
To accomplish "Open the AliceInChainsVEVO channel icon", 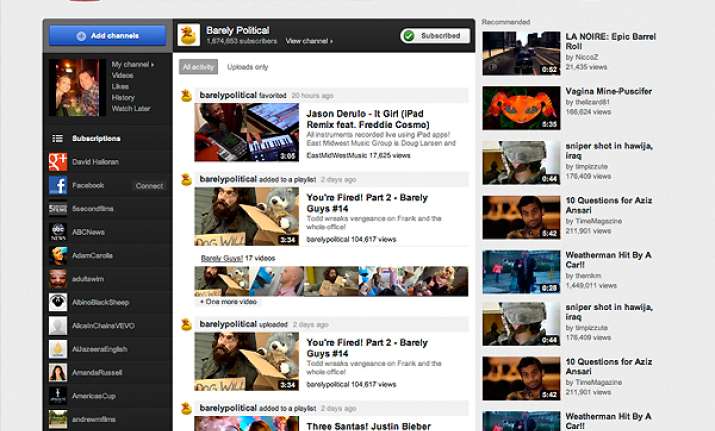I will pyautogui.click(x=58, y=326).
